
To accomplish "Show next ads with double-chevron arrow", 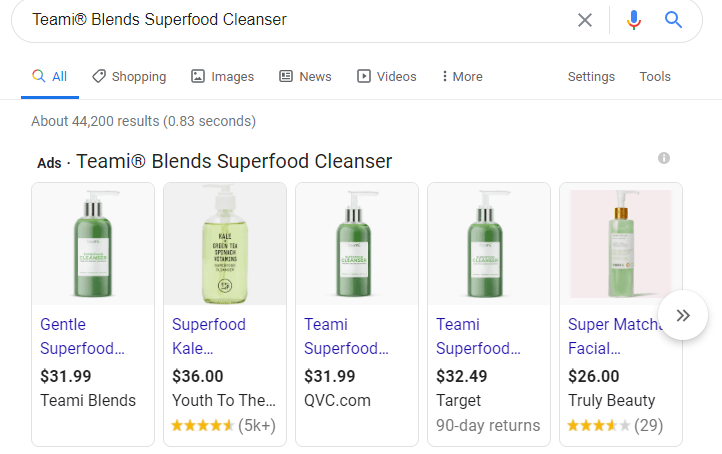I will click(x=683, y=315).
